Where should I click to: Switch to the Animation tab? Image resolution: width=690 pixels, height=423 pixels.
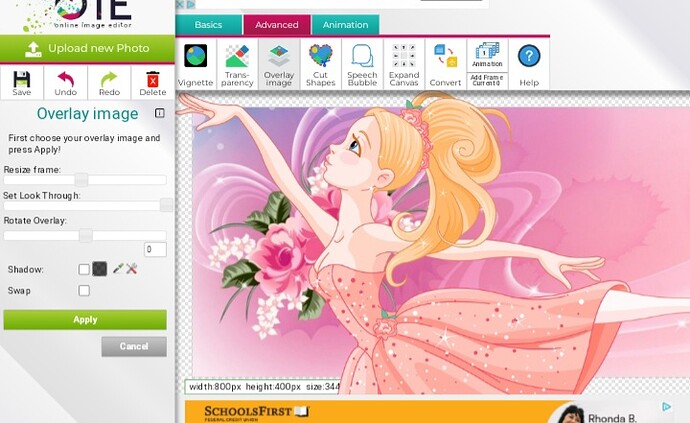click(x=344, y=25)
